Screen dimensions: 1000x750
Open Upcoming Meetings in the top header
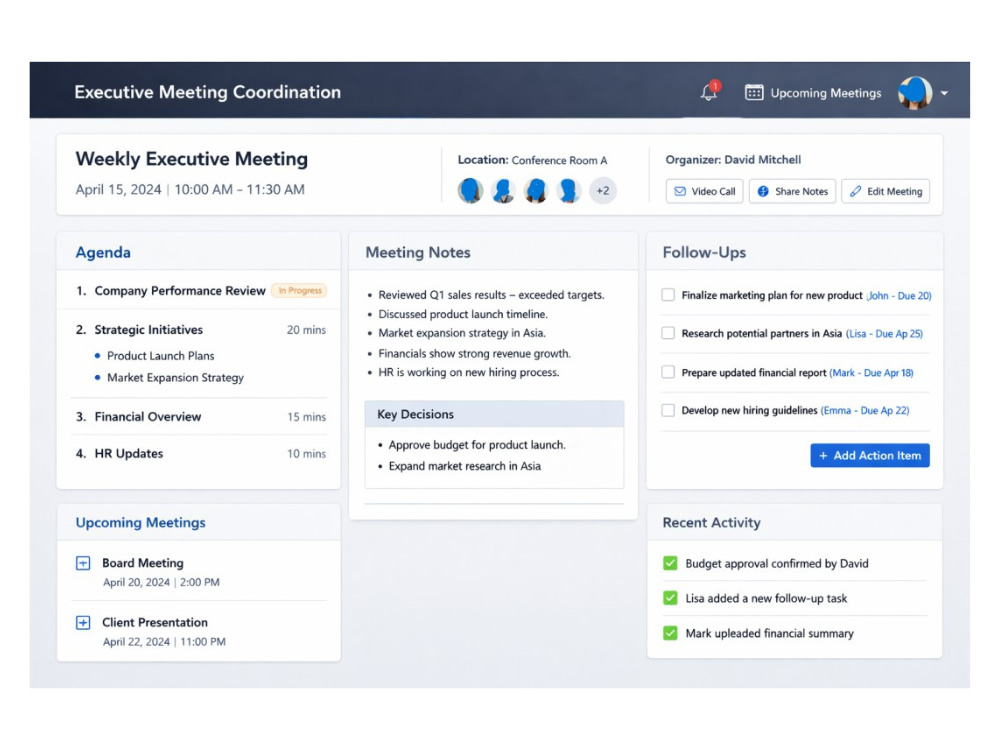tap(825, 93)
